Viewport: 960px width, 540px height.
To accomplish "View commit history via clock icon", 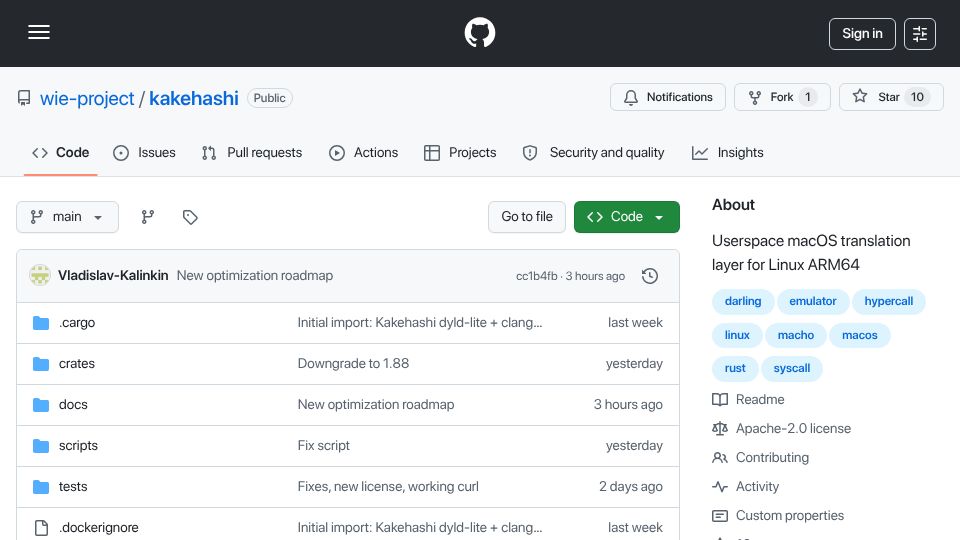I will coord(650,276).
